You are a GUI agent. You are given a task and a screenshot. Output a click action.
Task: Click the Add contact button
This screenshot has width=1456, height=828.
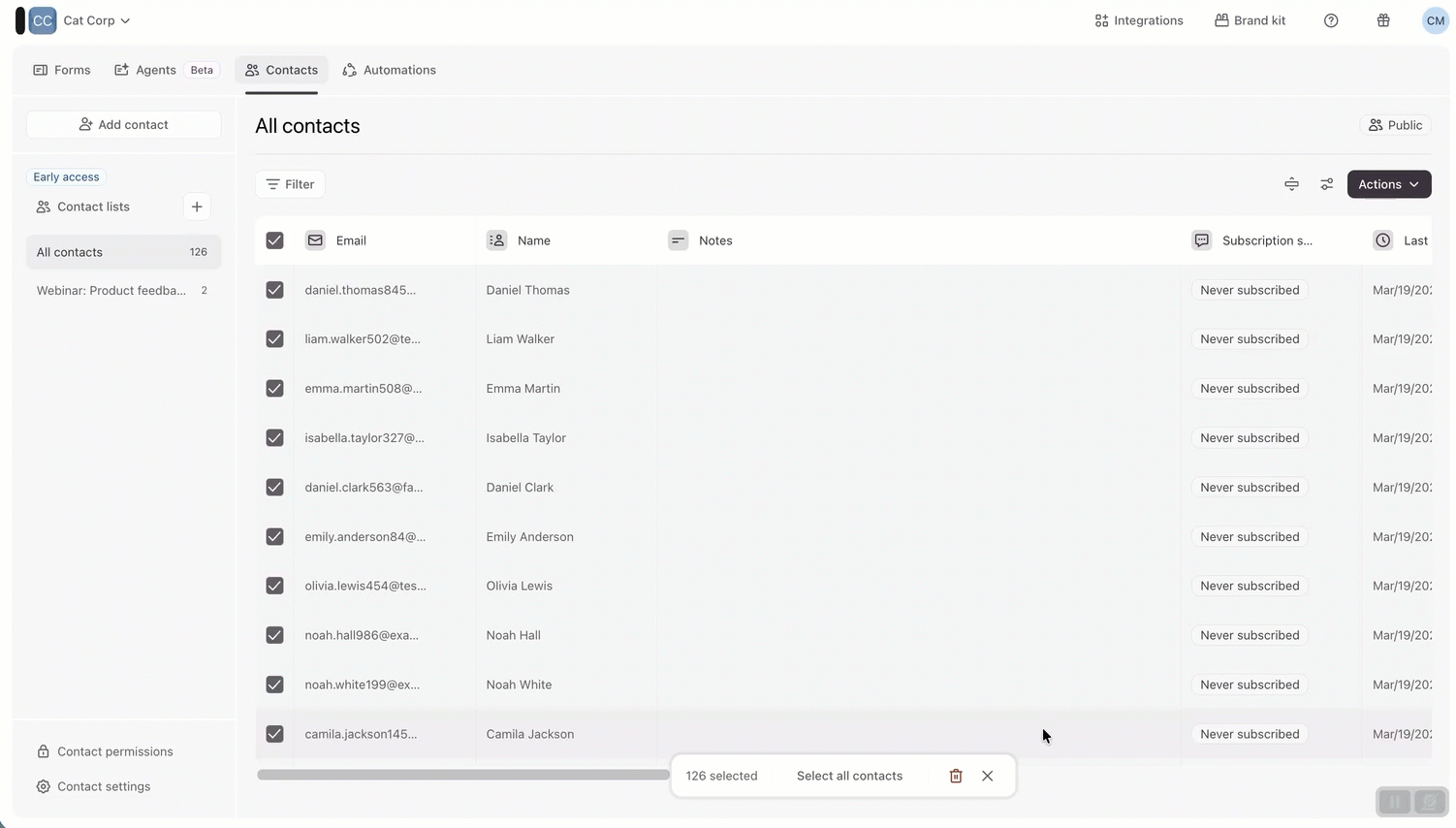pos(124,124)
